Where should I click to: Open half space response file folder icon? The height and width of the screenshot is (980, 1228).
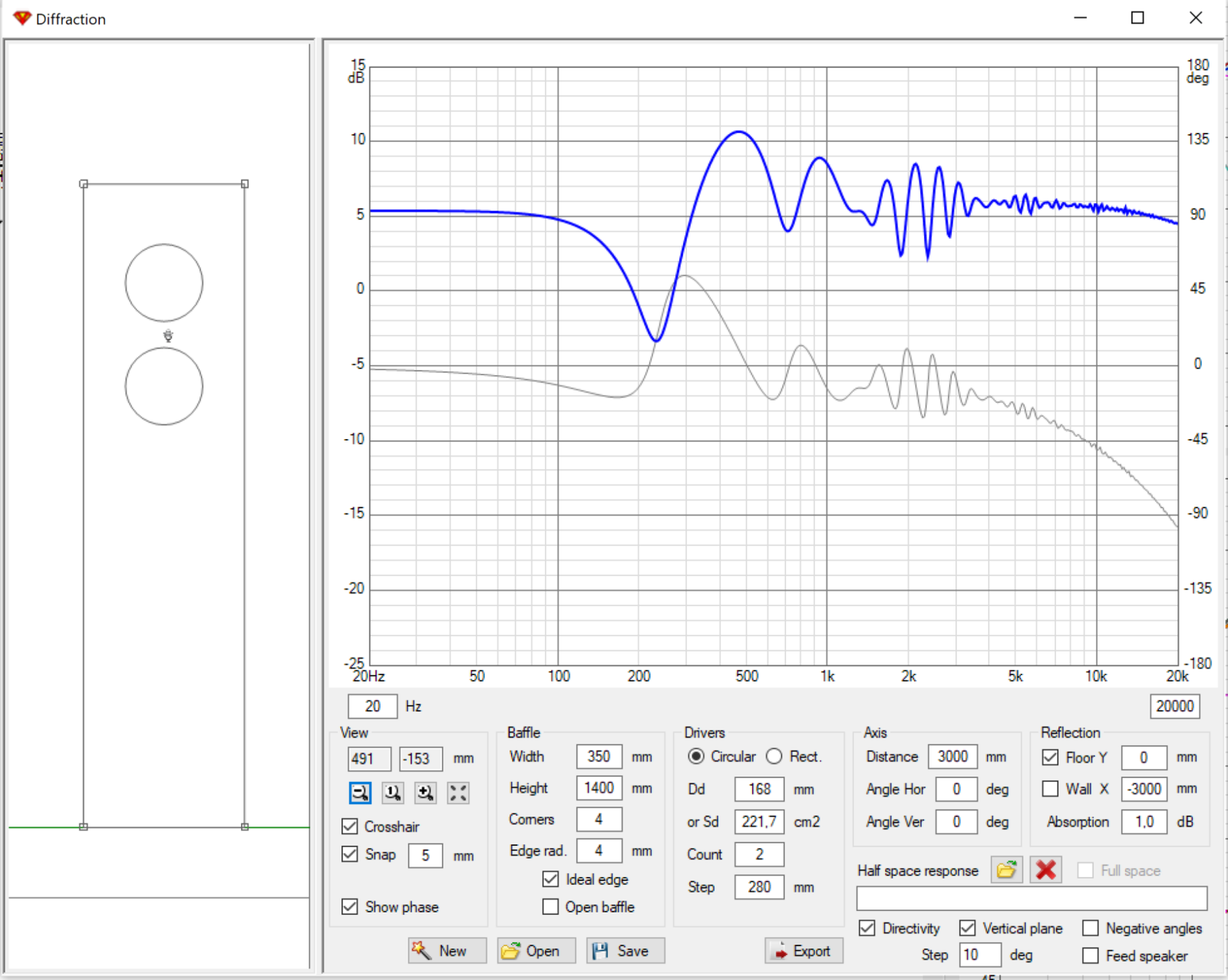point(1006,870)
